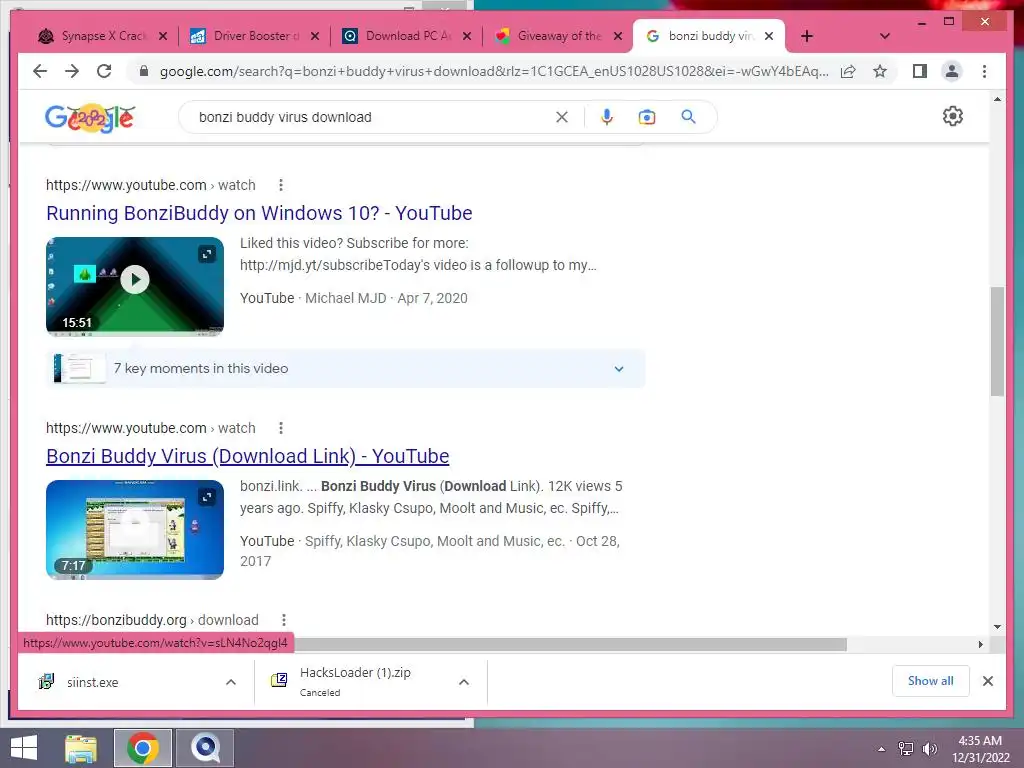The height and width of the screenshot is (768, 1024).
Task: Click the horizontal scrollbar thumb
Action: pyautogui.click(x=570, y=645)
